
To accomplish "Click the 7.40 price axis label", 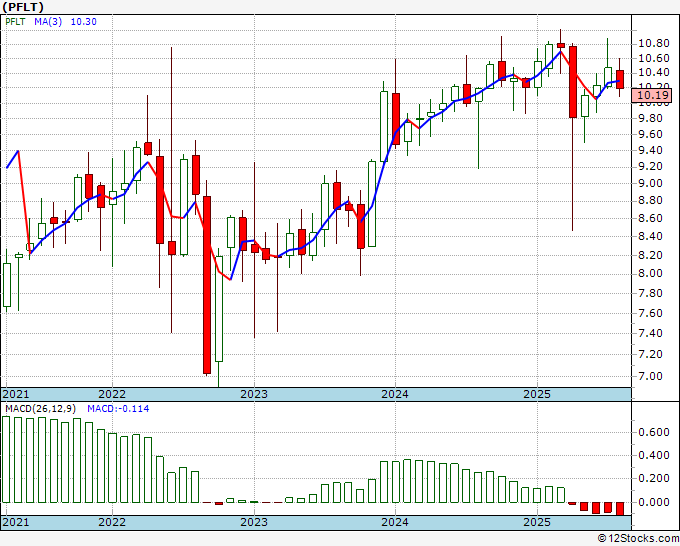I will [651, 333].
